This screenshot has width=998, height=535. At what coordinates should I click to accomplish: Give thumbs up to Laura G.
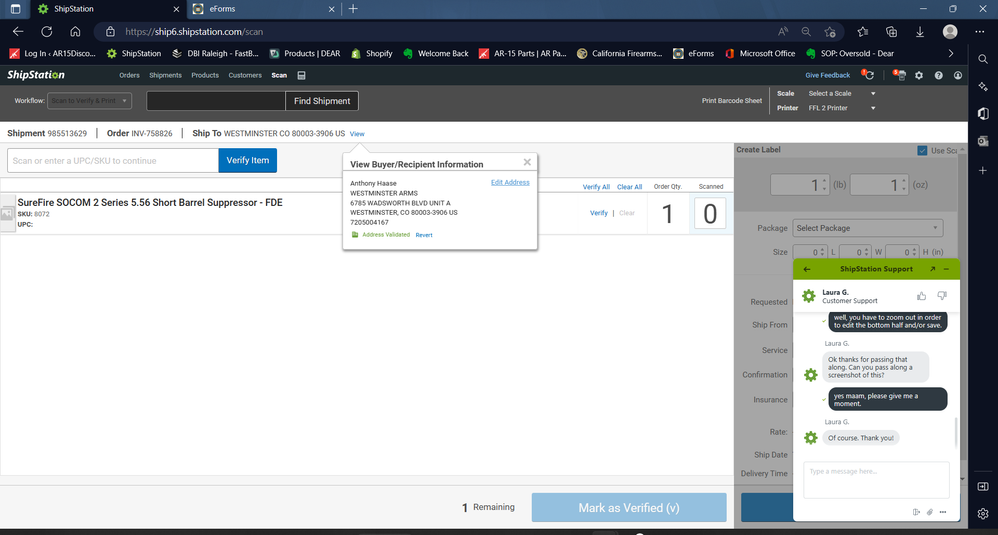pos(921,296)
